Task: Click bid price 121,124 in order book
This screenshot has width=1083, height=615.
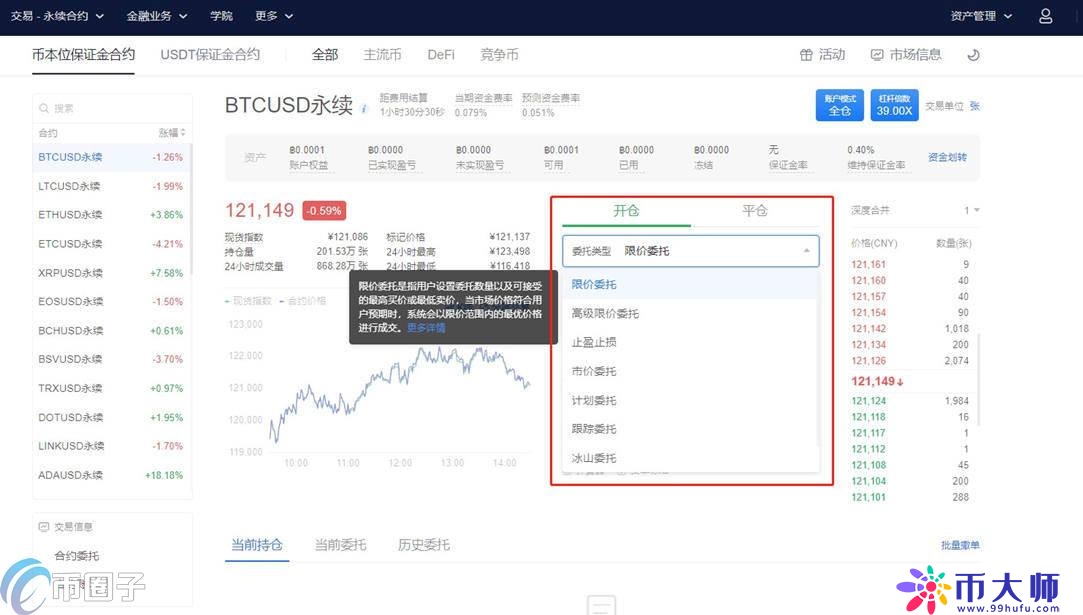Action: 868,401
